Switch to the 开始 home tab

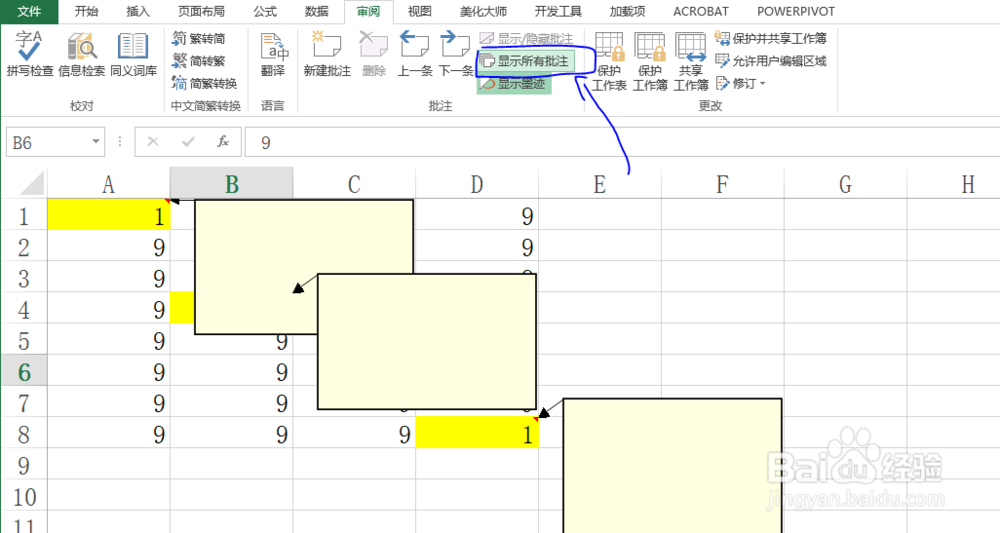tap(86, 11)
